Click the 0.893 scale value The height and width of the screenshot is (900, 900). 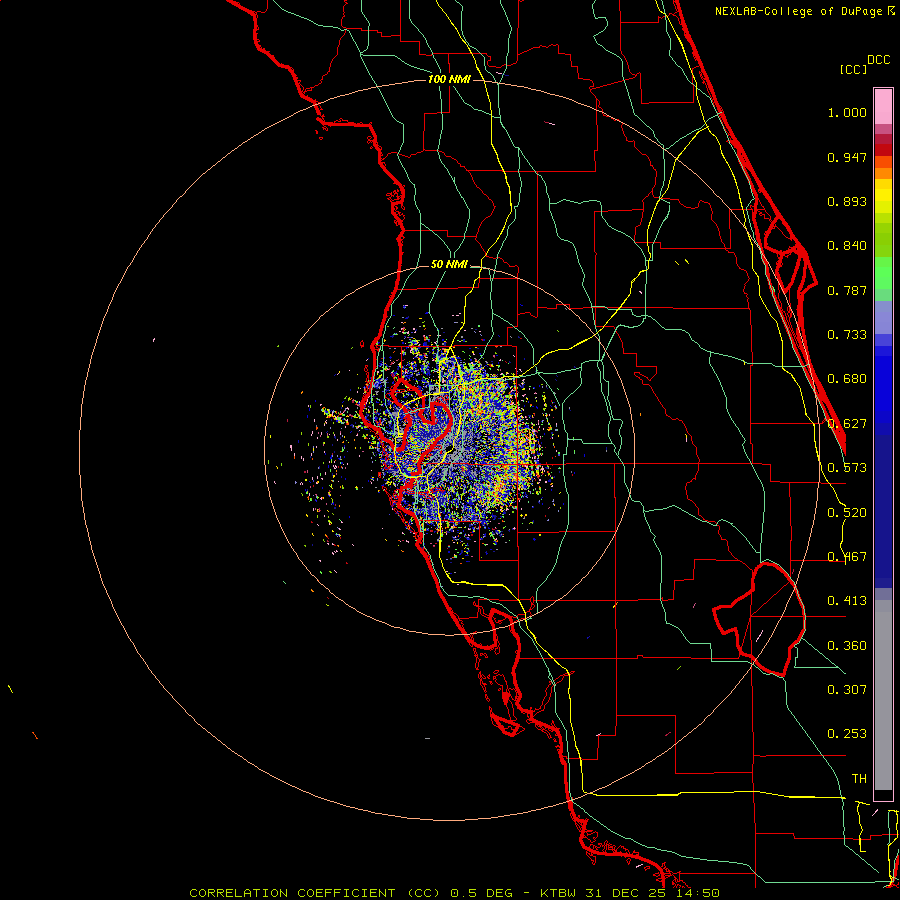tap(847, 201)
